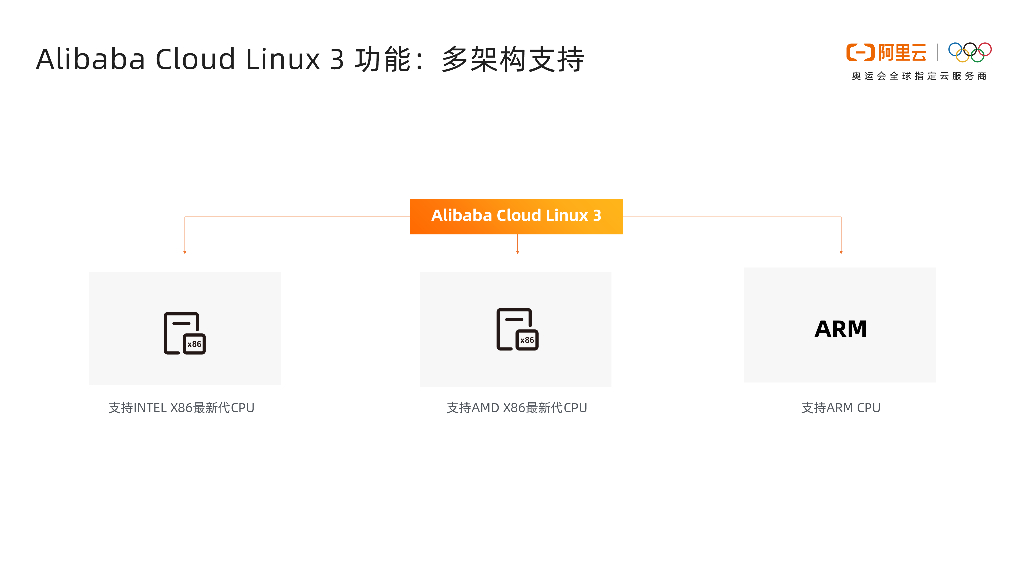Click the connector line right of orange box
The width and height of the screenshot is (1024, 576).
pyautogui.click(x=731, y=216)
